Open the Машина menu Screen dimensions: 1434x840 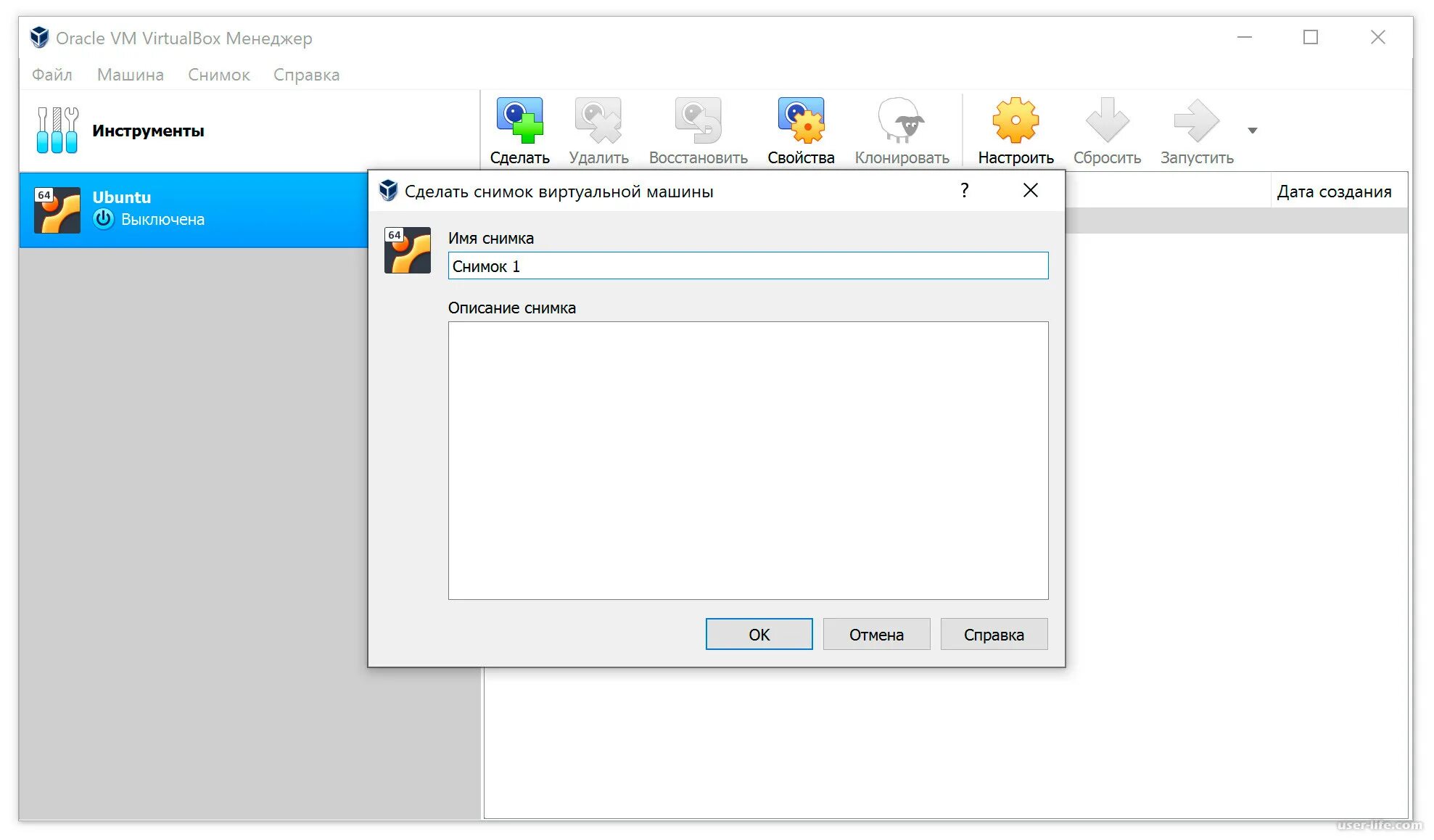(131, 75)
